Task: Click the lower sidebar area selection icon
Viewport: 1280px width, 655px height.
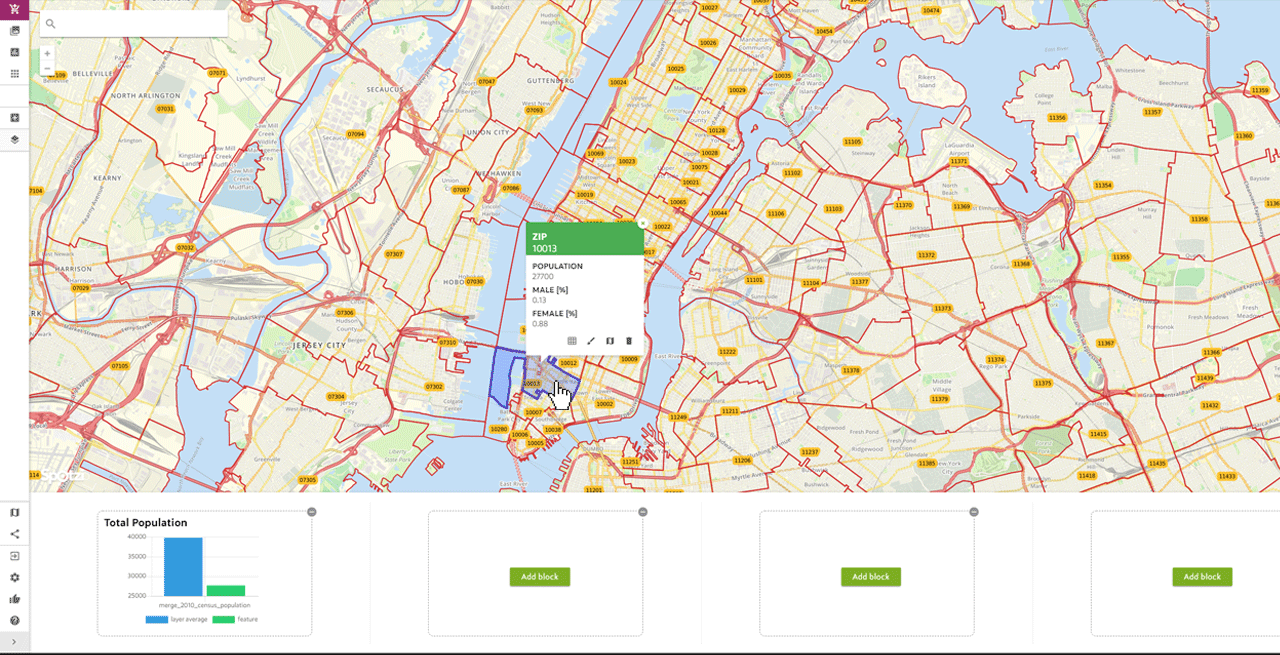Action: (15, 118)
